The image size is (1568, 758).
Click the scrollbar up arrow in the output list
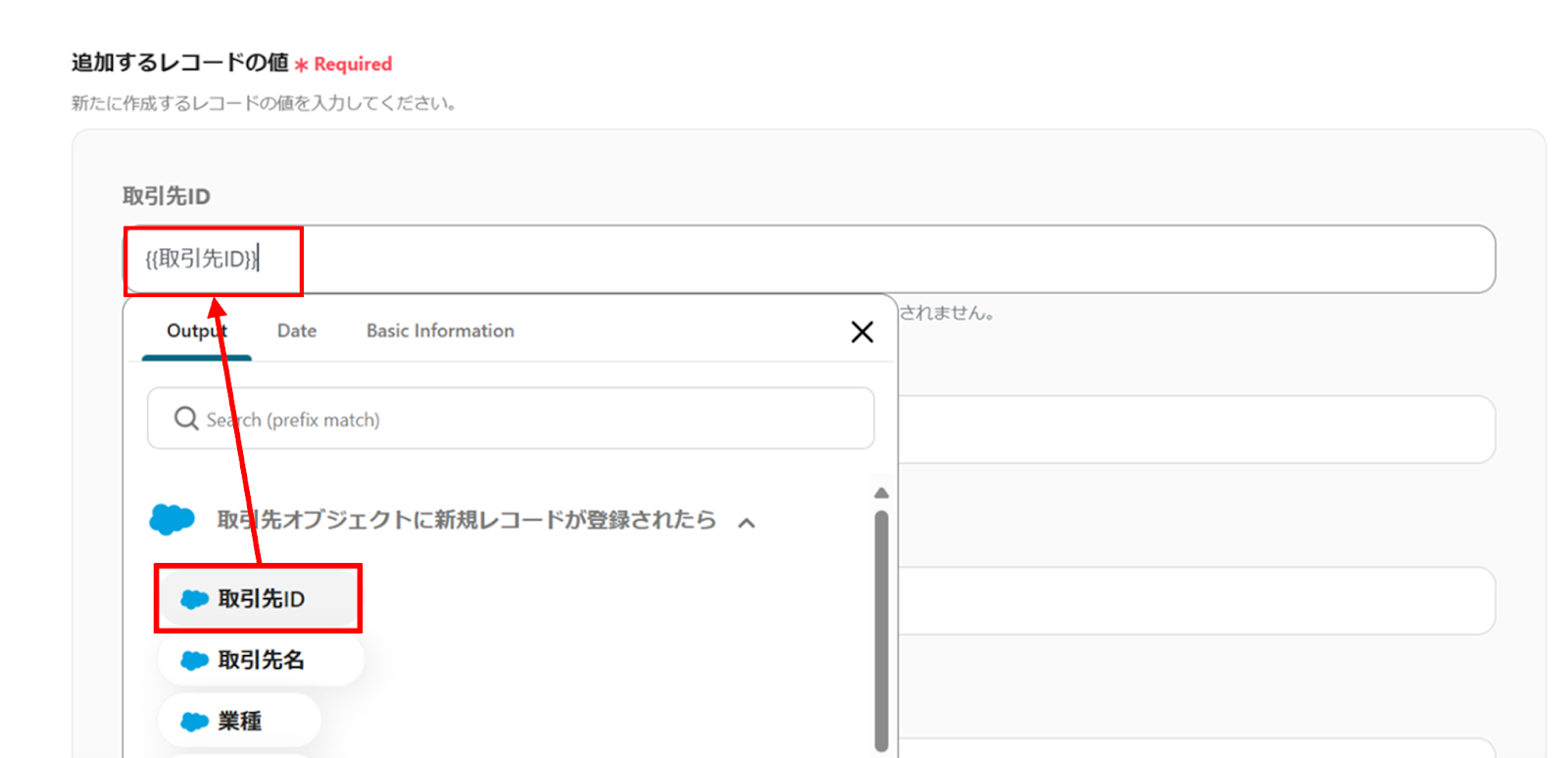coord(881,493)
